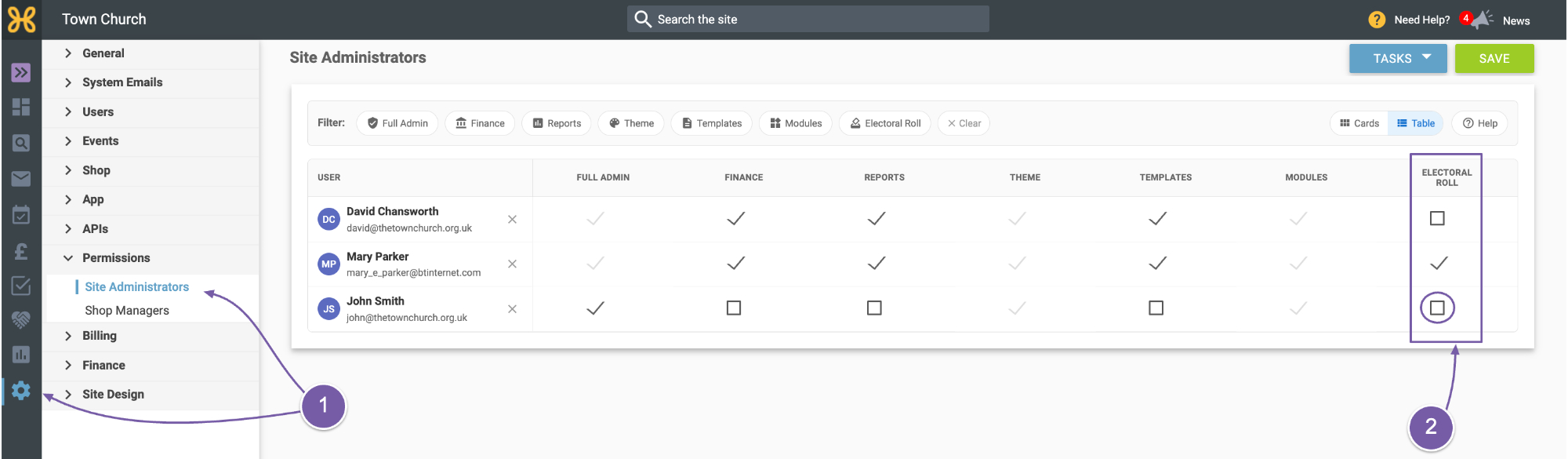Expand the Finance section in sidebar
This screenshot has width=1568, height=459.
pyautogui.click(x=151, y=366)
